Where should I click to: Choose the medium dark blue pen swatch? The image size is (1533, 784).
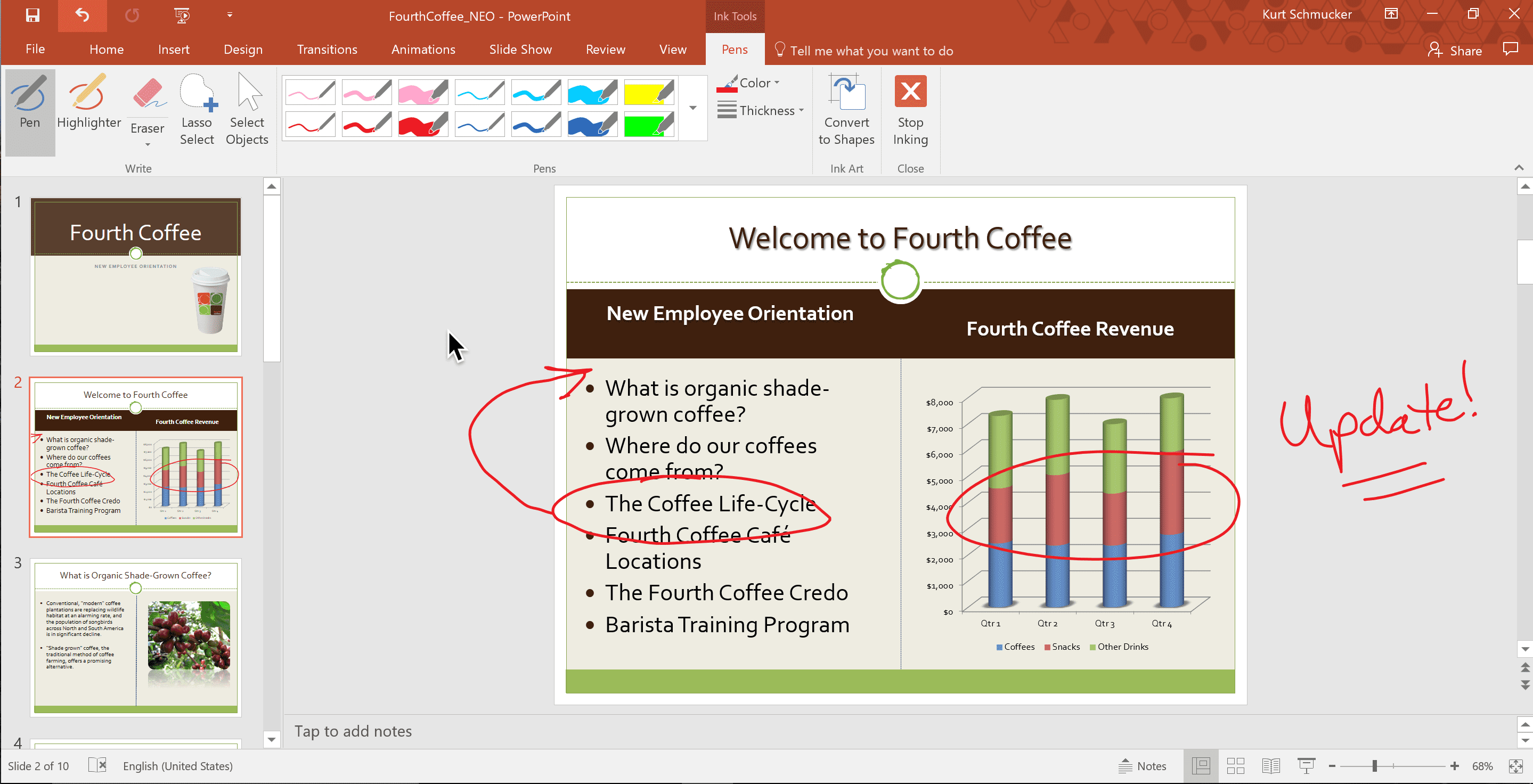click(536, 124)
